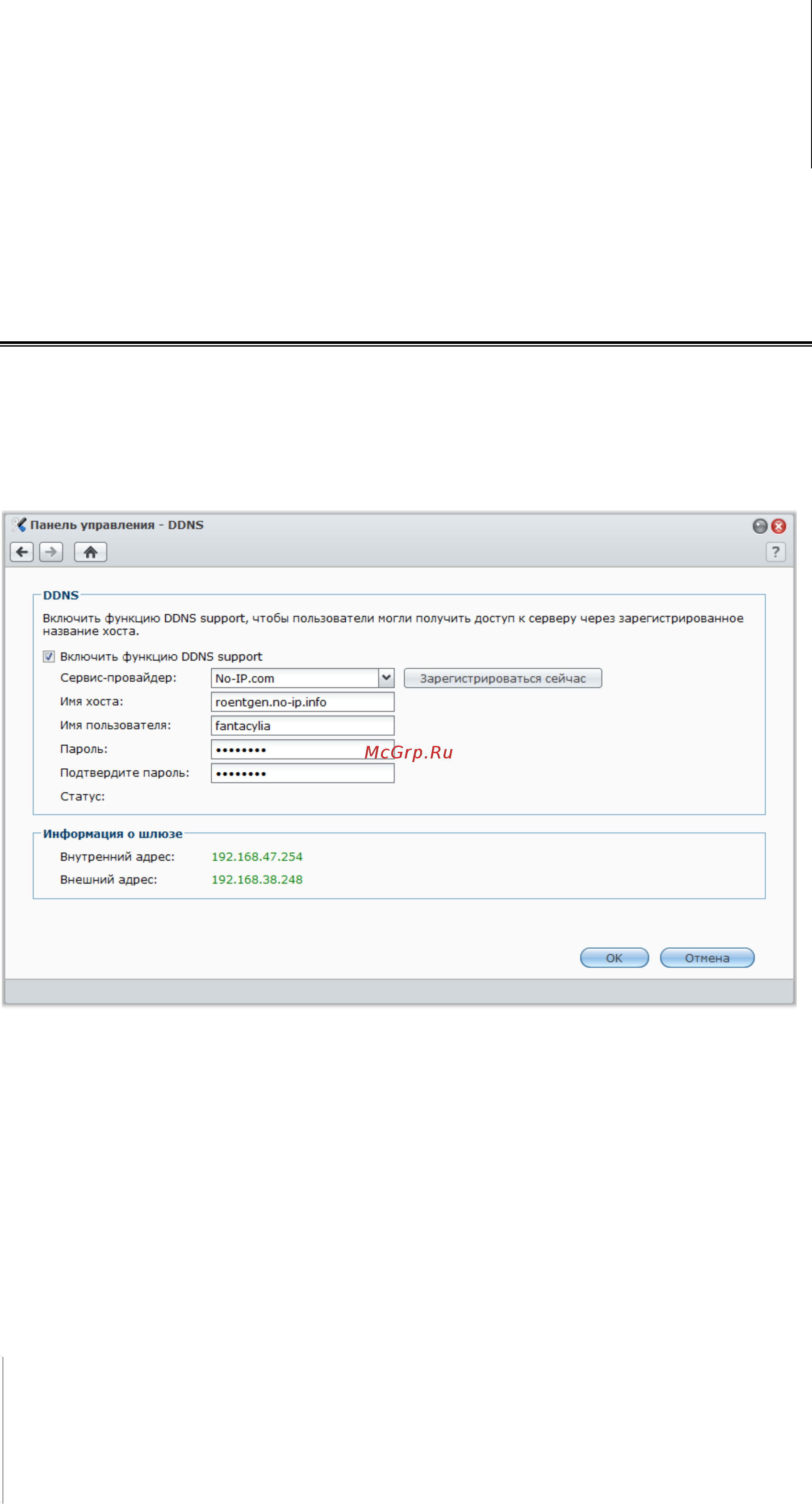Minimize the DDNS control panel window
Viewport: 812px width, 1504px height.
click(x=759, y=526)
